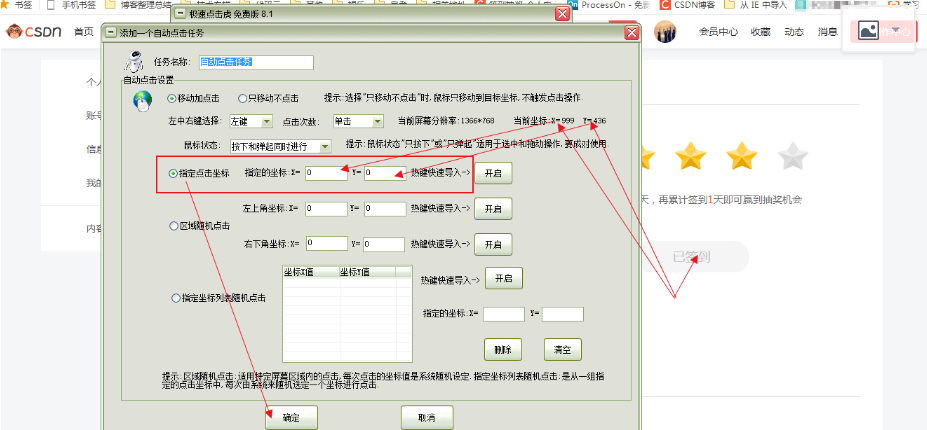
Task: Click the X field under the 热键快速导入 list row
Action: click(504, 314)
